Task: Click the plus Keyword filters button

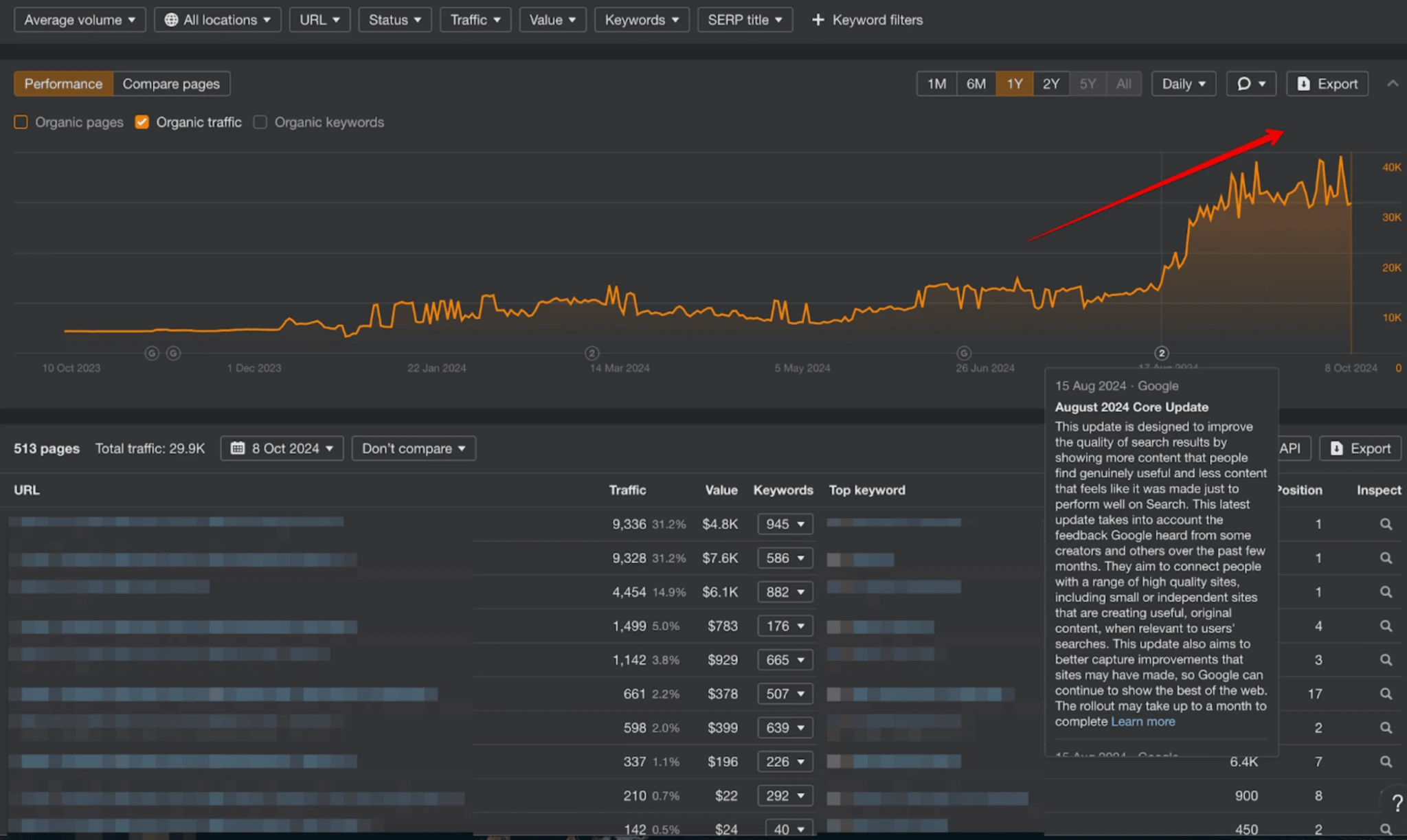Action: (x=867, y=20)
